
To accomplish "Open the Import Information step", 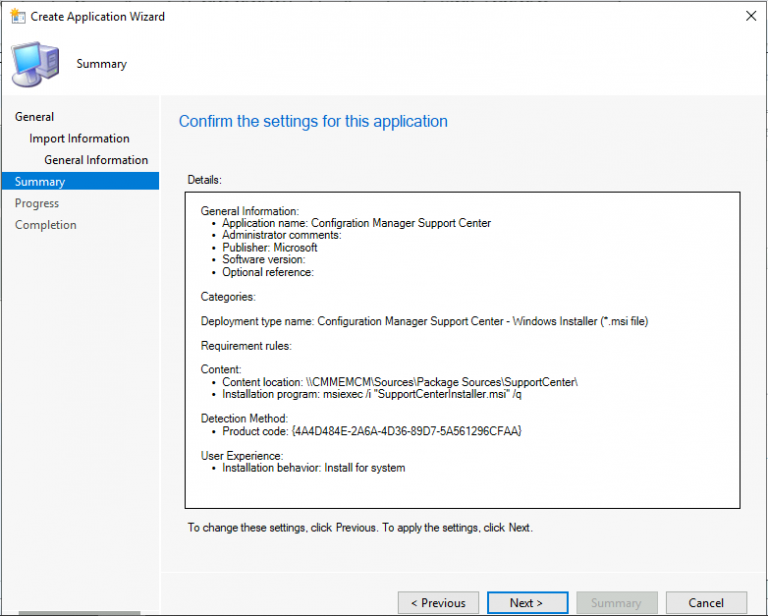I will (x=79, y=139).
